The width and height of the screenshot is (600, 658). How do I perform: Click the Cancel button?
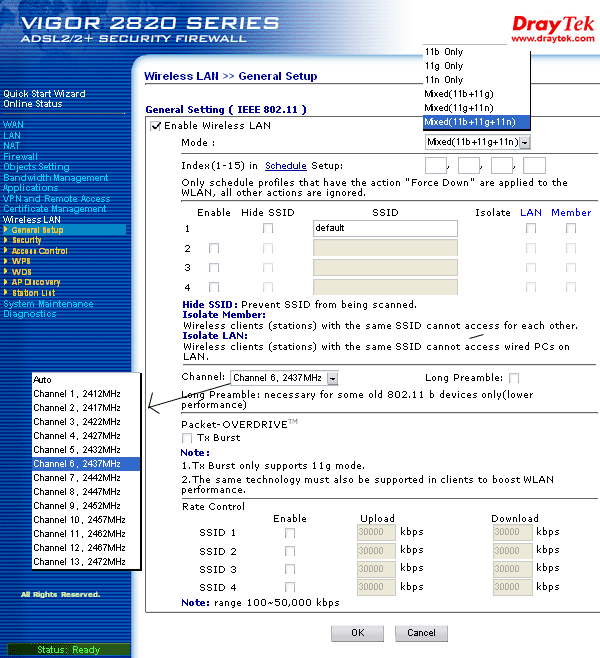click(421, 633)
